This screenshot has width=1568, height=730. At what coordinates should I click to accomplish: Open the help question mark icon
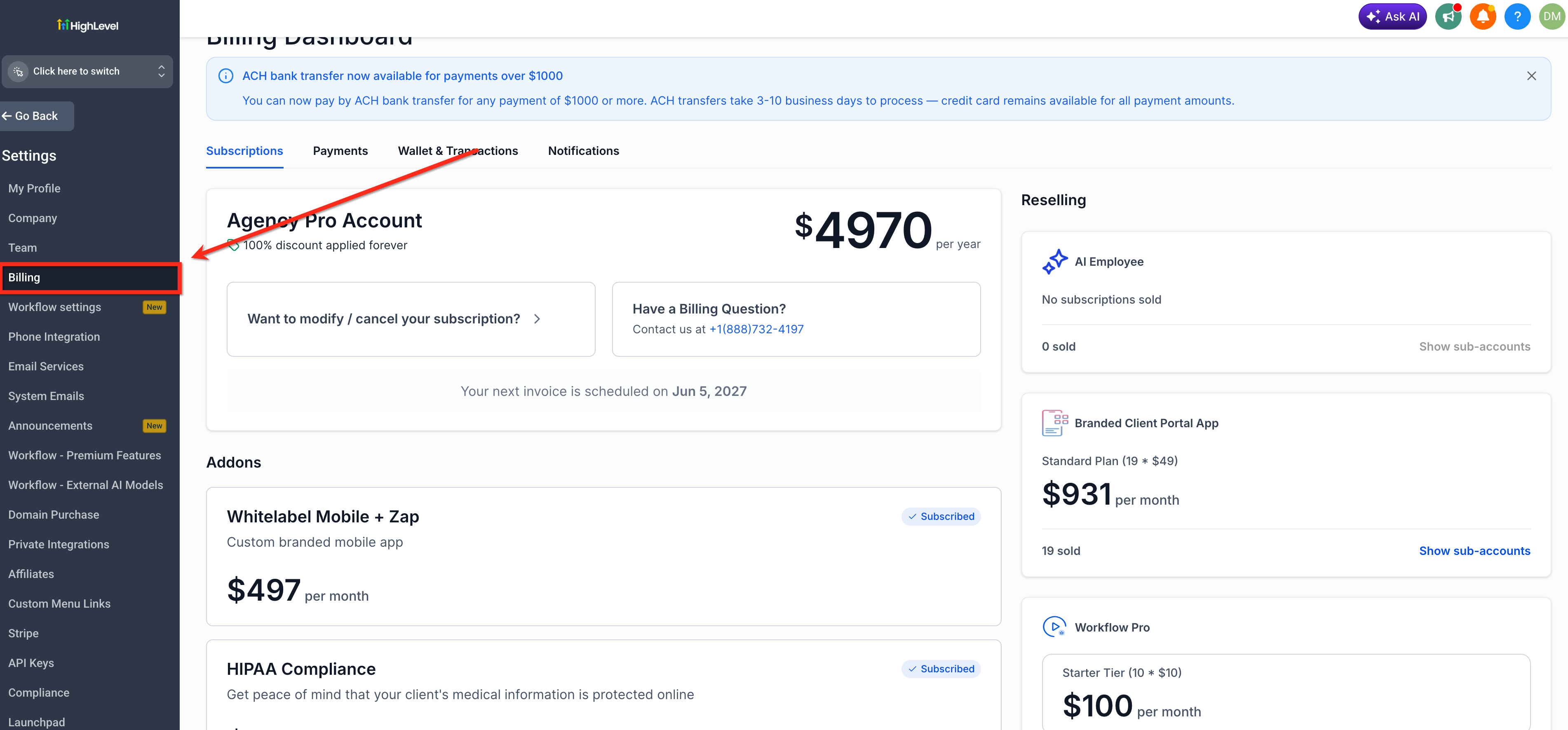(1517, 16)
